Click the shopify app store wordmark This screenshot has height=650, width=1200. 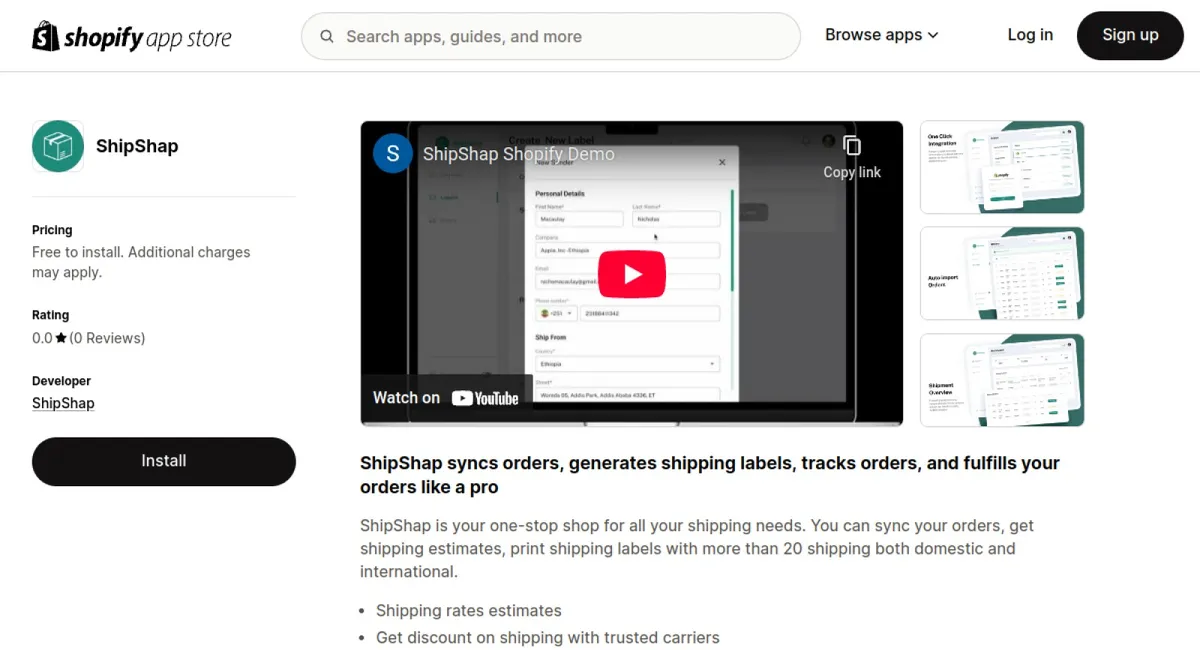point(148,39)
